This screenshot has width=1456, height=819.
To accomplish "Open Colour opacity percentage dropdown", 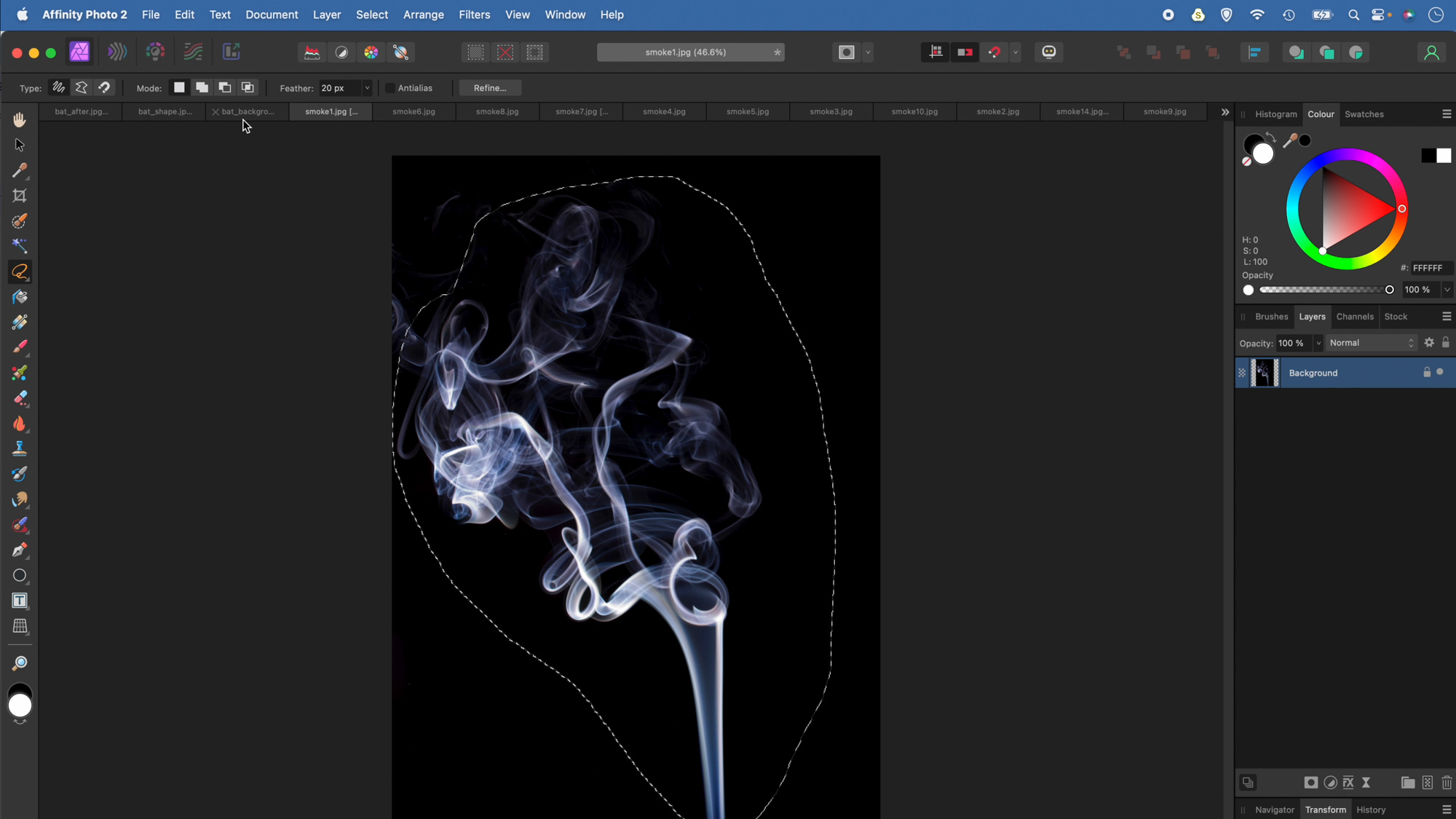I will (x=1447, y=290).
